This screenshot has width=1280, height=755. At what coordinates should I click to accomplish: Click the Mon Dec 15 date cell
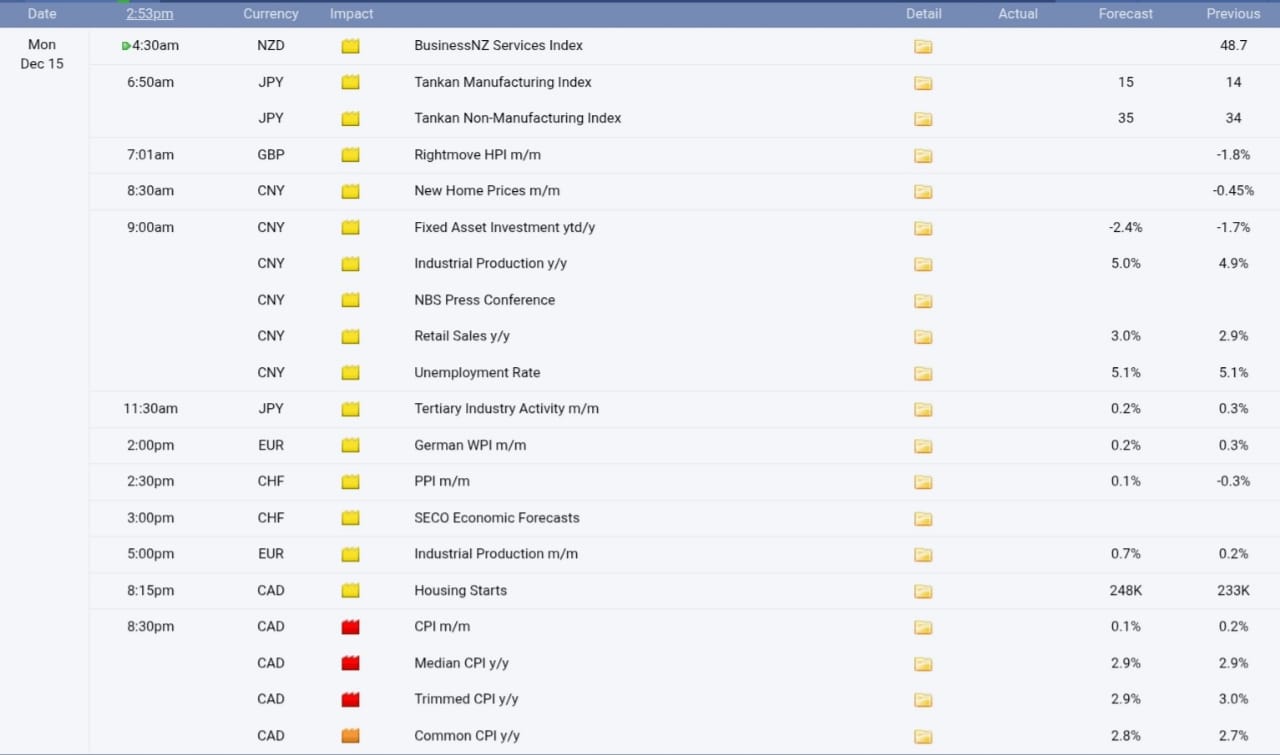coord(42,54)
